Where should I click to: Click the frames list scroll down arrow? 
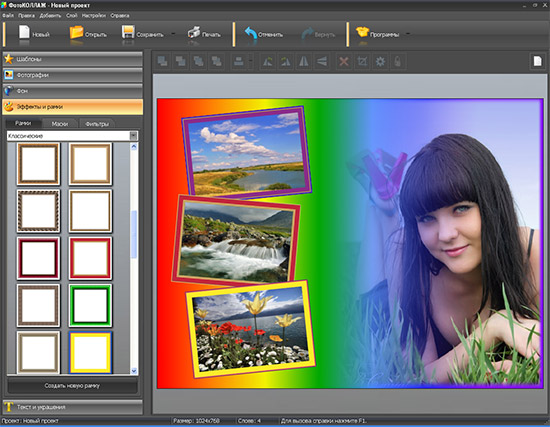pos(134,371)
